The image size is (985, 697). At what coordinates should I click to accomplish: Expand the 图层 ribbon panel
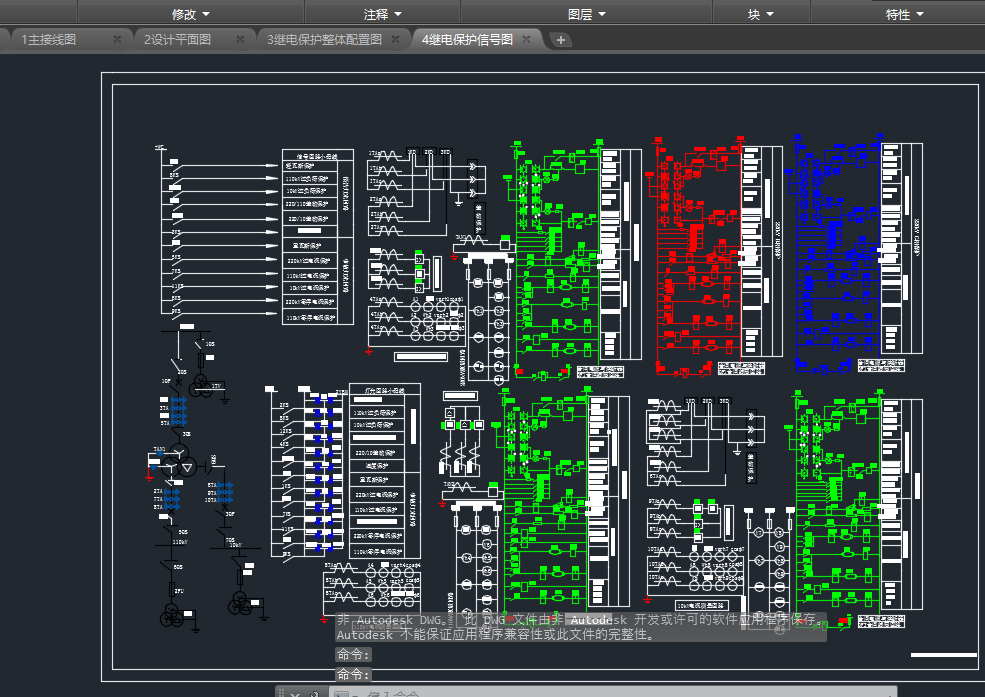[x=586, y=14]
